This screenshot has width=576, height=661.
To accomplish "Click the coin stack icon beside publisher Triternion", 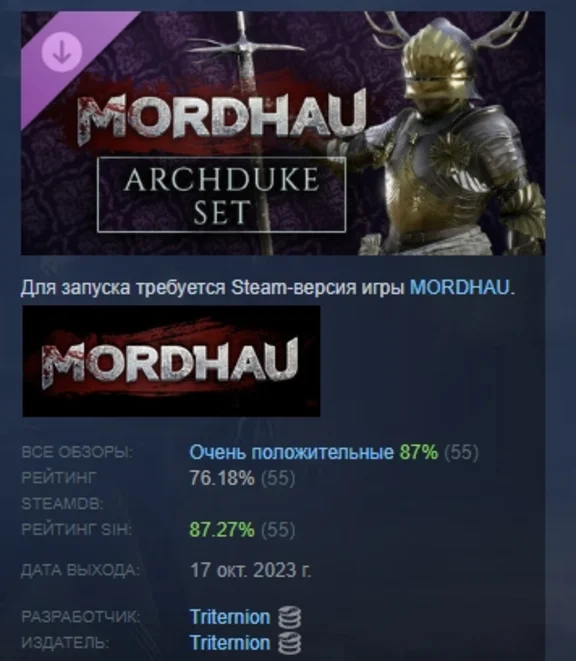I will (290, 643).
